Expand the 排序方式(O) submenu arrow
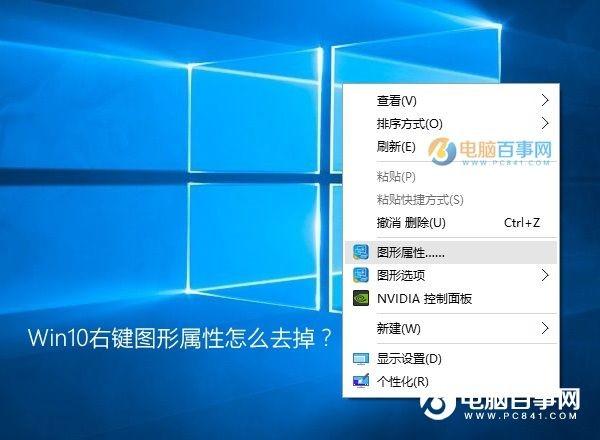This screenshot has width=600, height=440. [545, 123]
